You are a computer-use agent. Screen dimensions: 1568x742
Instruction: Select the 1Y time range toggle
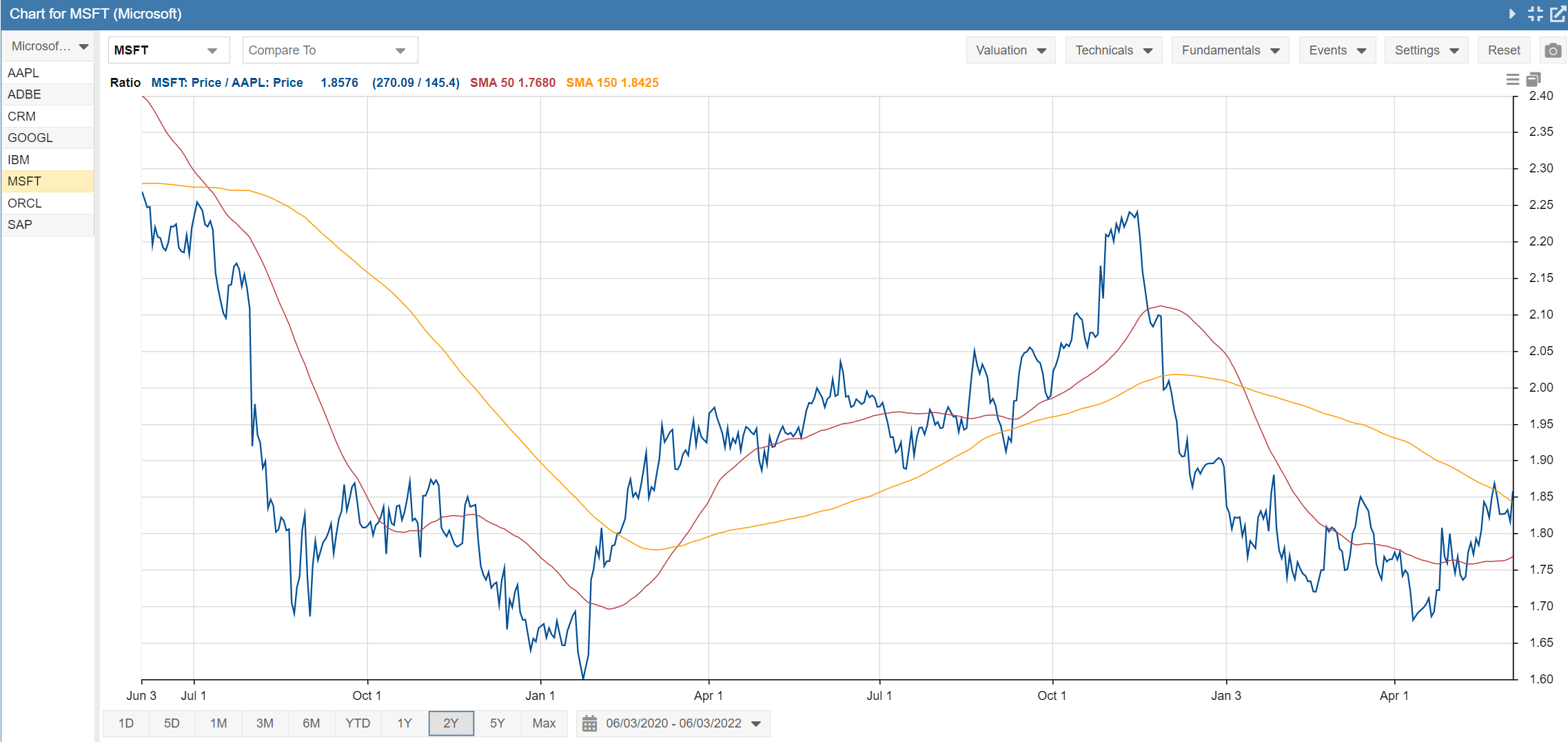pos(405,723)
